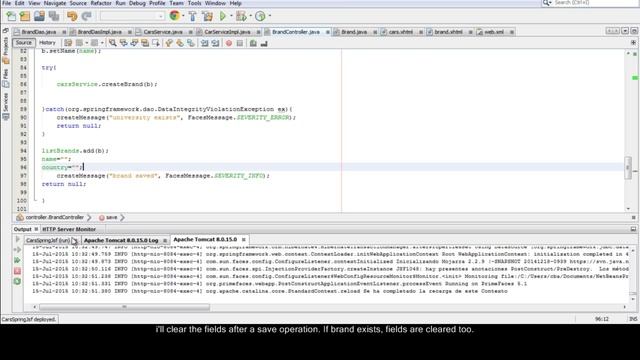Open the Tools menu
The width and height of the screenshot is (640, 360).
pos(194,3)
